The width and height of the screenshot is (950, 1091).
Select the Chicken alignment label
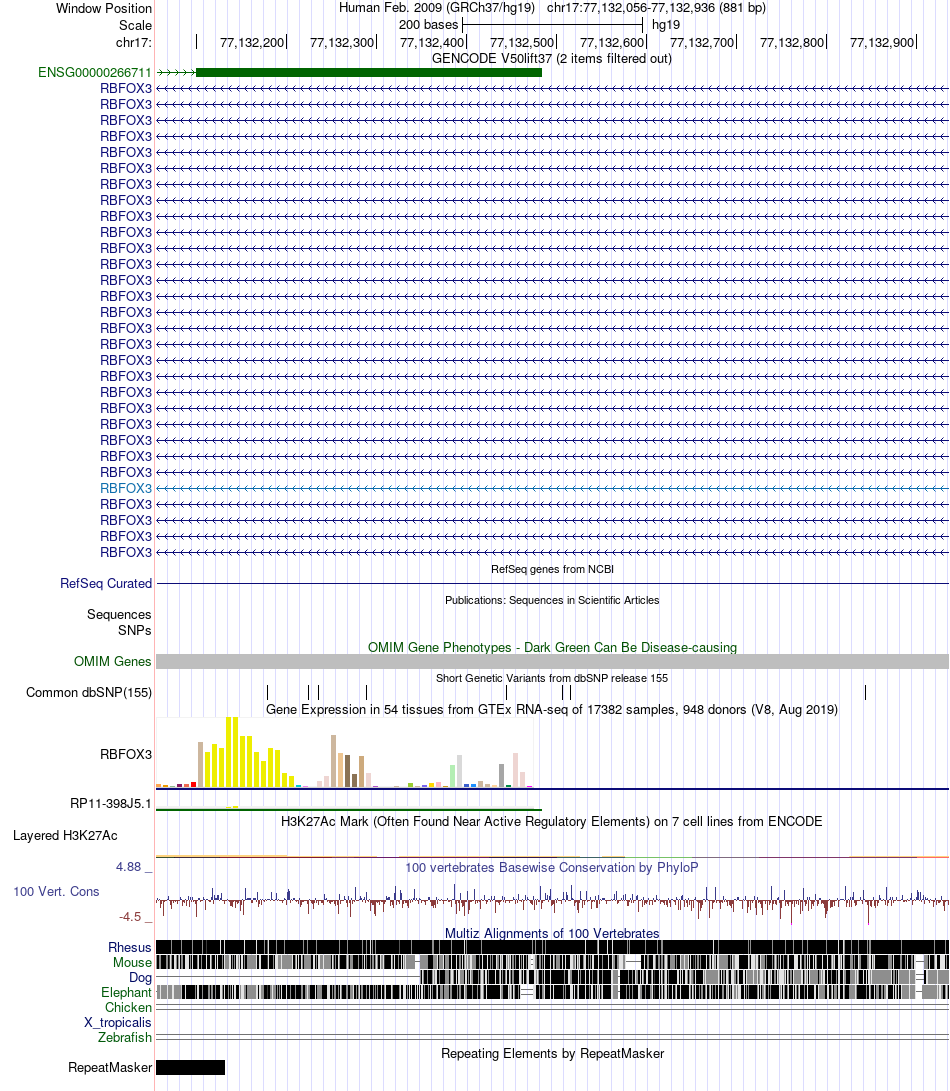coord(128,1008)
